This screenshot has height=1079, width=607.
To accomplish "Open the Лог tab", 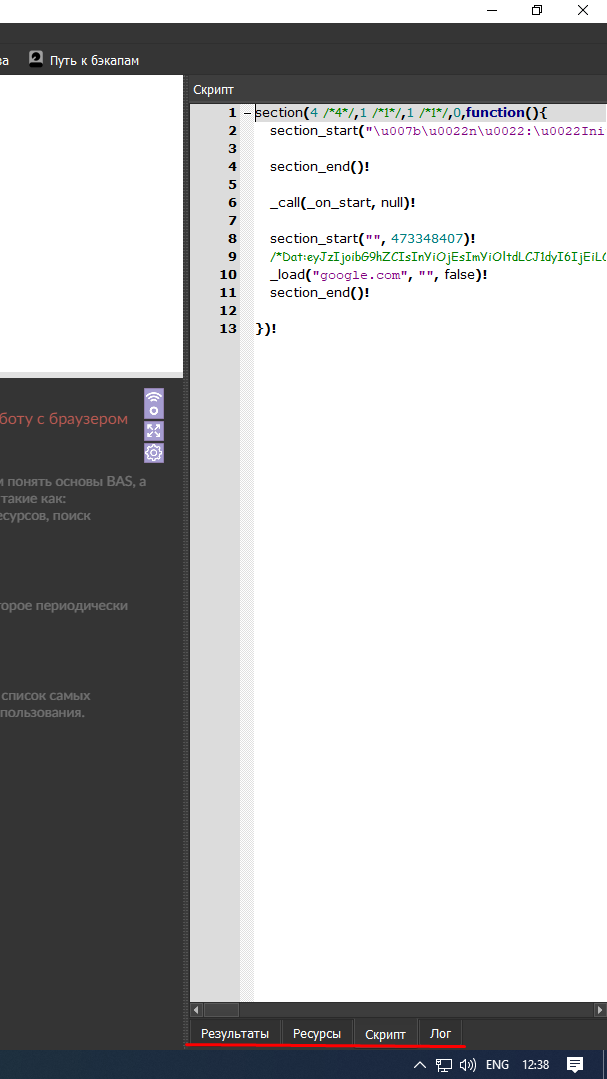I will 440,1034.
